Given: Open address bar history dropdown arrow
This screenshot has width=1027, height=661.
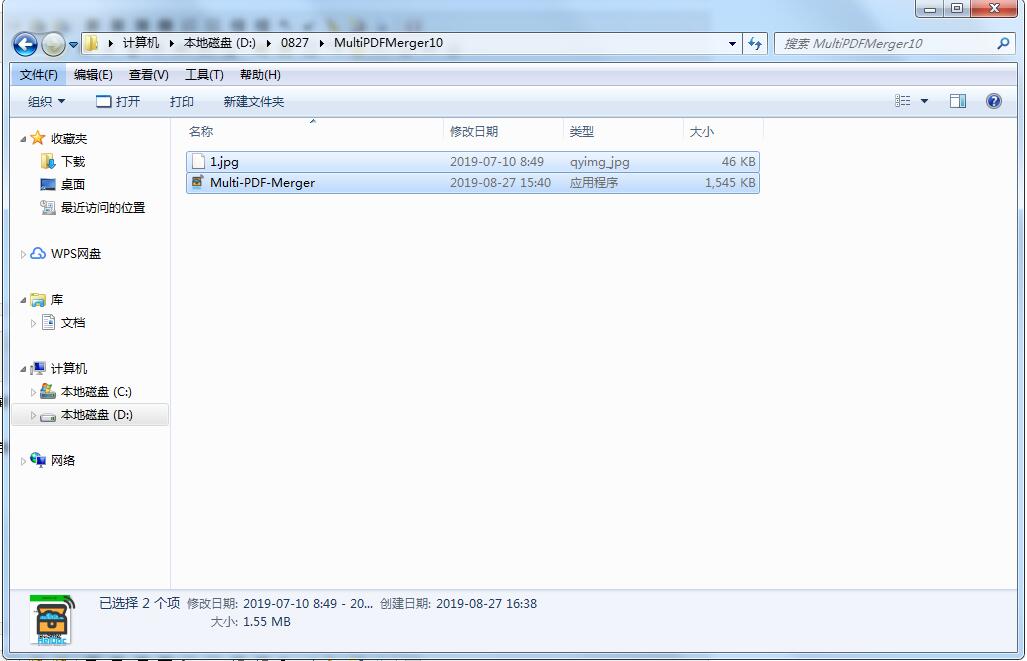Looking at the screenshot, I should tap(732, 44).
